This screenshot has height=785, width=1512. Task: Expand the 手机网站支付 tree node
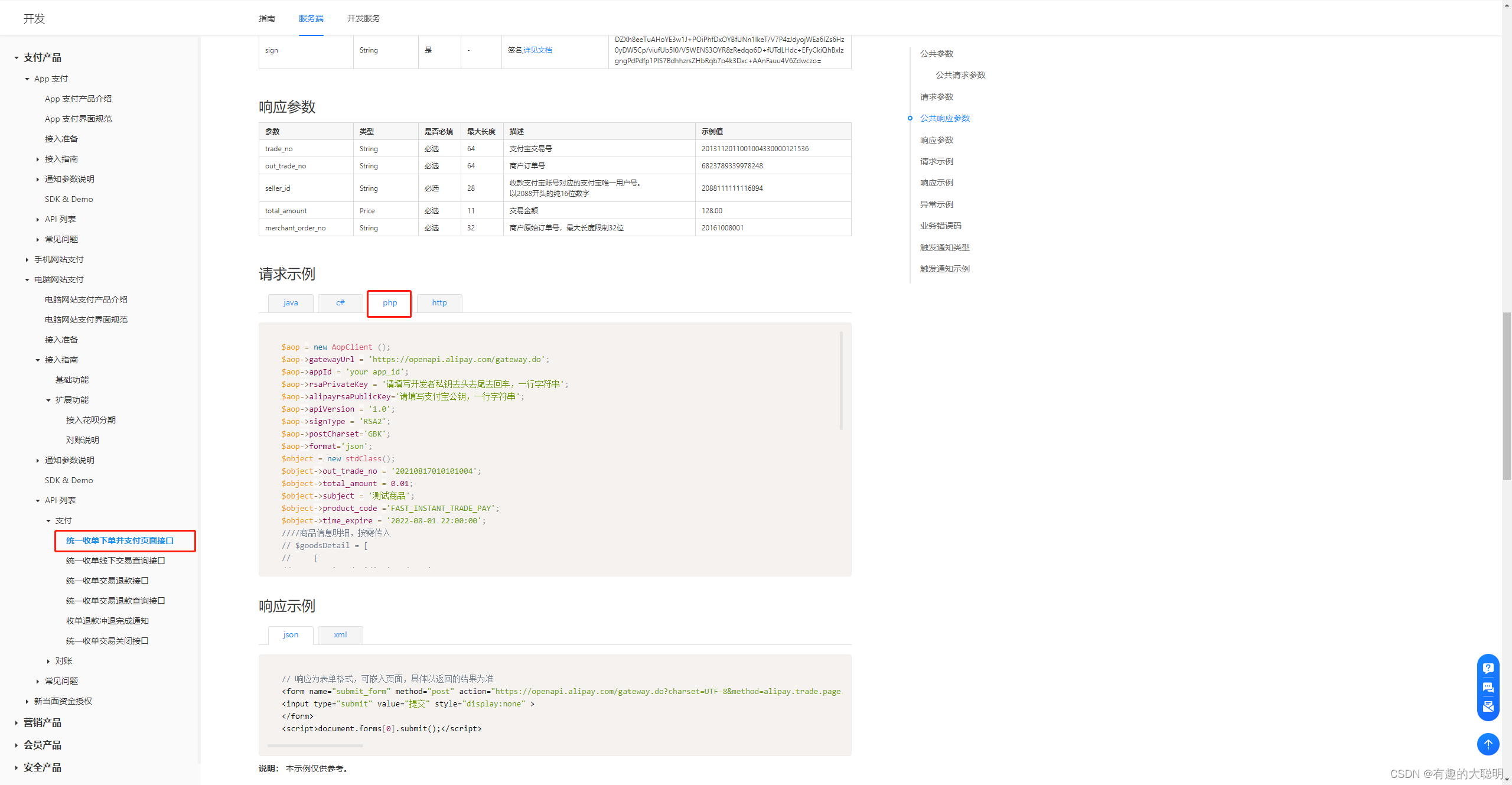pos(27,260)
